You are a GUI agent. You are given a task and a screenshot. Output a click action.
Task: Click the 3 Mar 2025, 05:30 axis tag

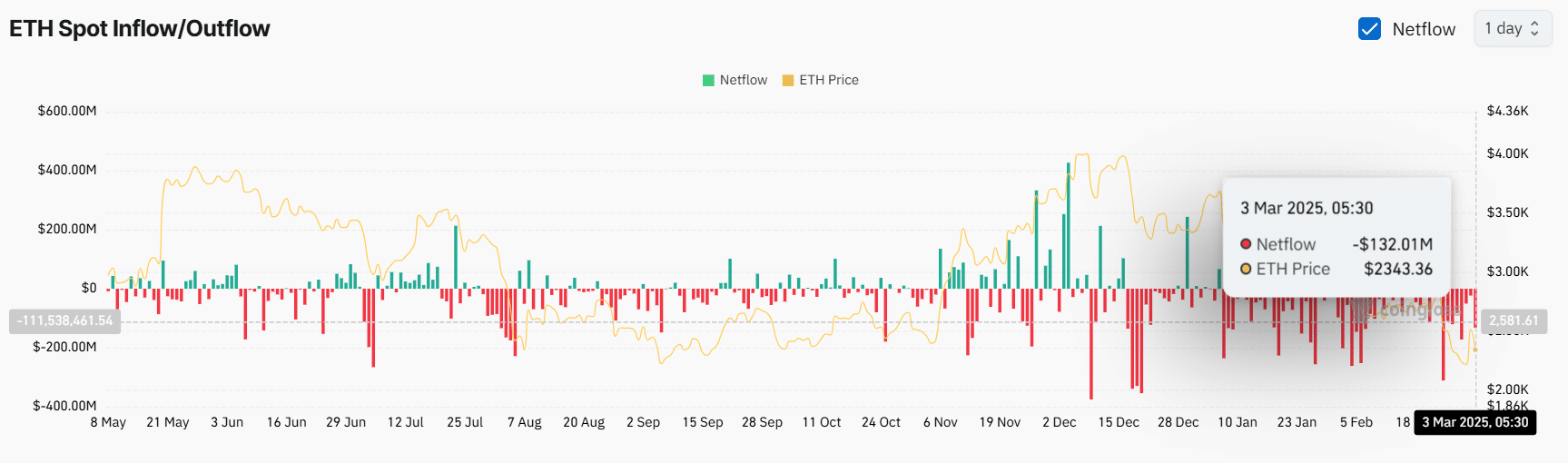point(1475,422)
